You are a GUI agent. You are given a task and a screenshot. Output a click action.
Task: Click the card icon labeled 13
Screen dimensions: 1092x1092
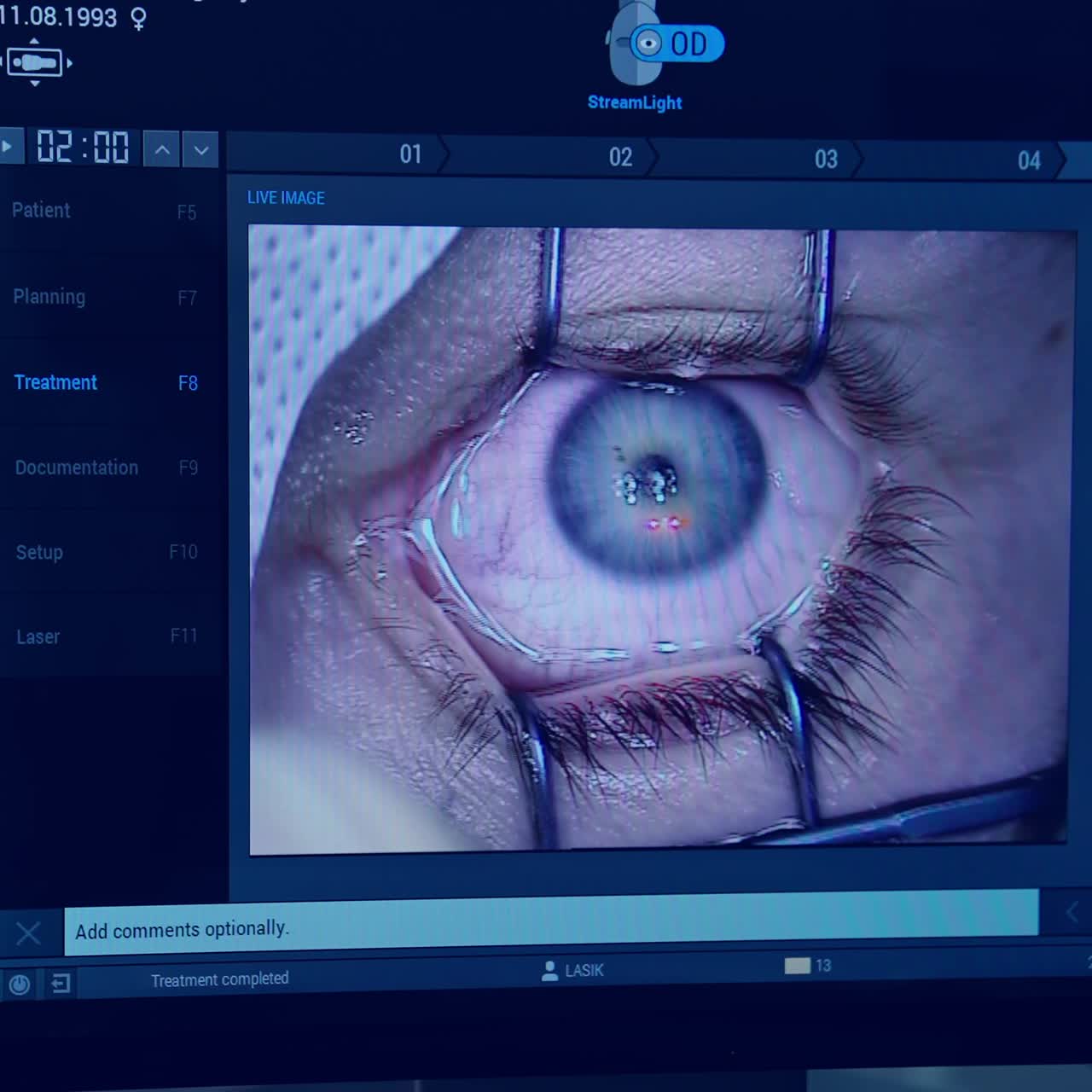(x=797, y=966)
